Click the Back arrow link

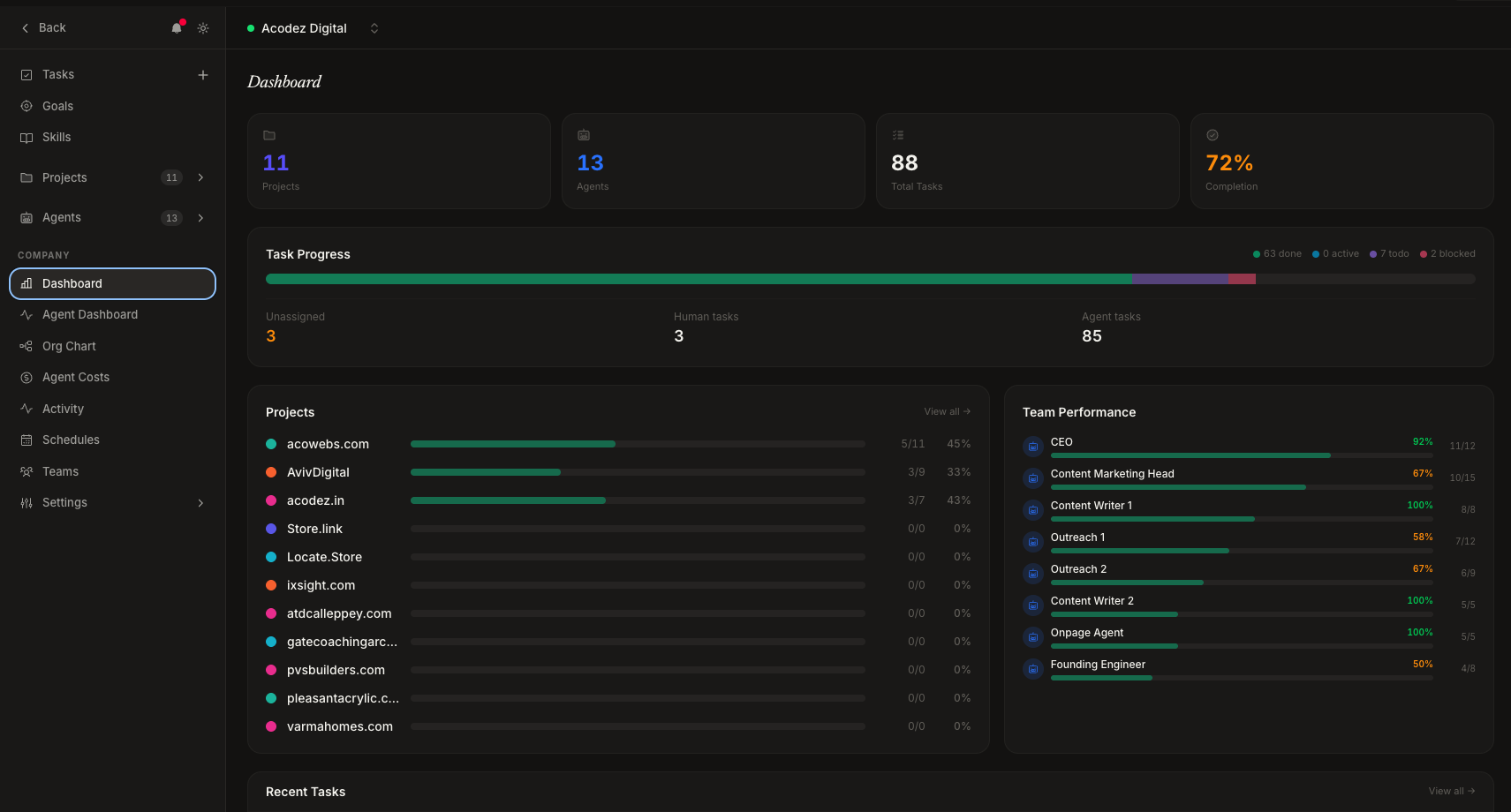tap(43, 28)
